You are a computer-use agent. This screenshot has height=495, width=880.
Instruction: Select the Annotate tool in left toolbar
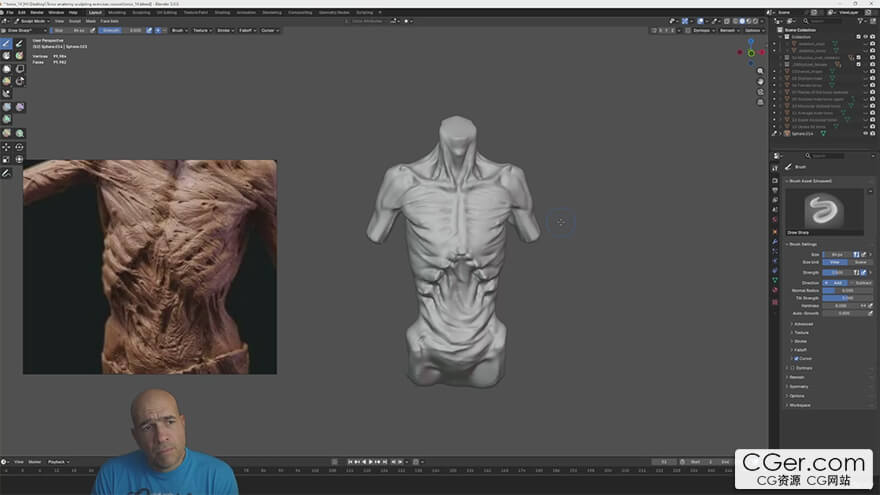(x=7, y=173)
